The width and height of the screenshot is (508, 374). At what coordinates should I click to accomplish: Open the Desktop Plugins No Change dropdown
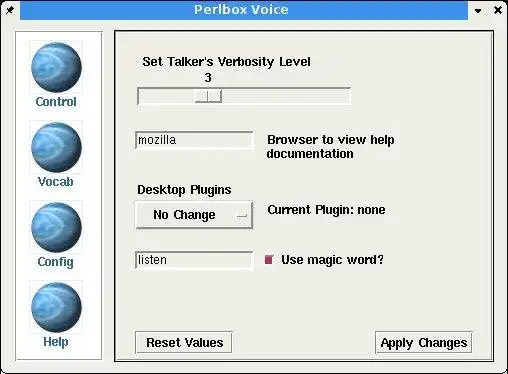click(x=194, y=215)
